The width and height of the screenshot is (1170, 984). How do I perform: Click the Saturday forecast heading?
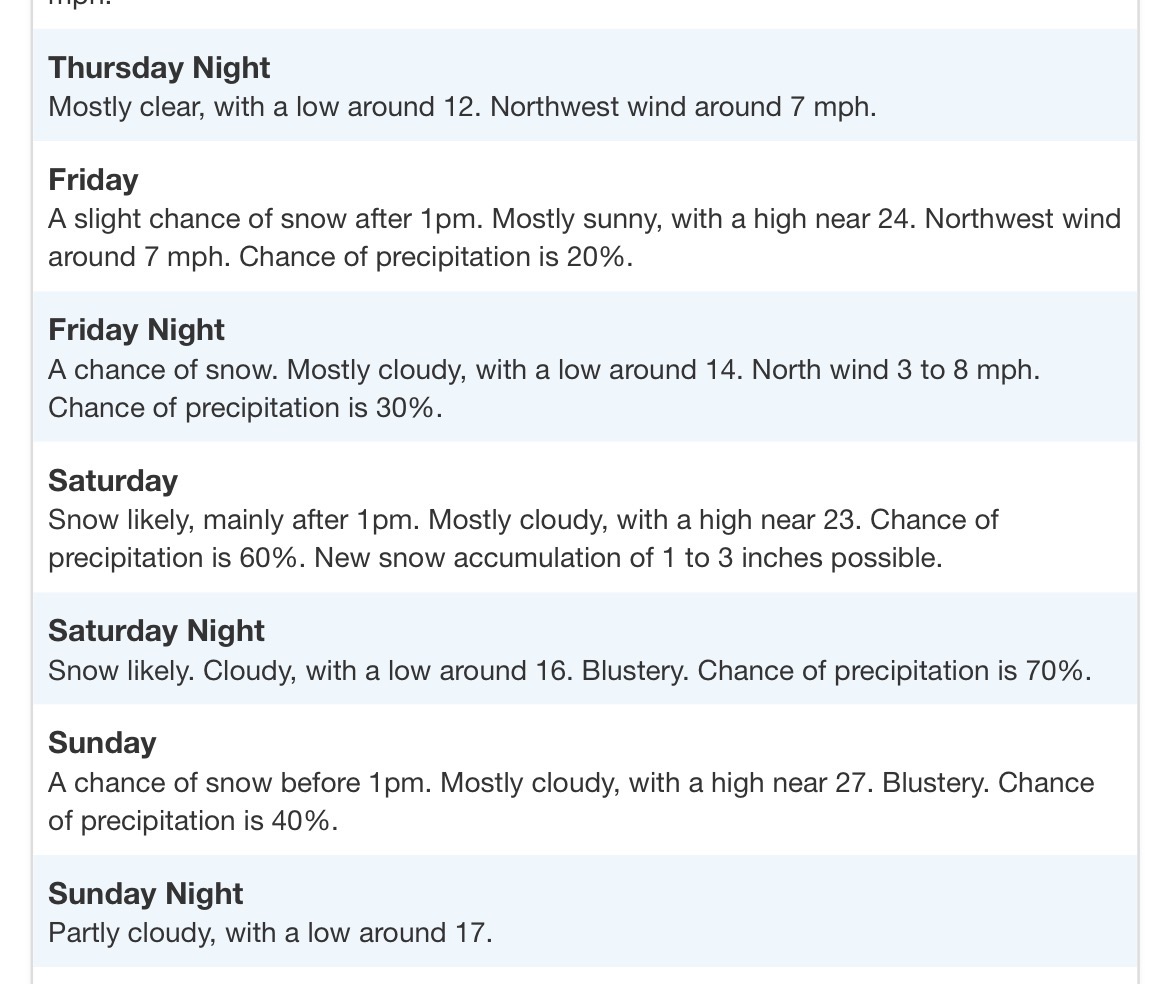tap(113, 481)
